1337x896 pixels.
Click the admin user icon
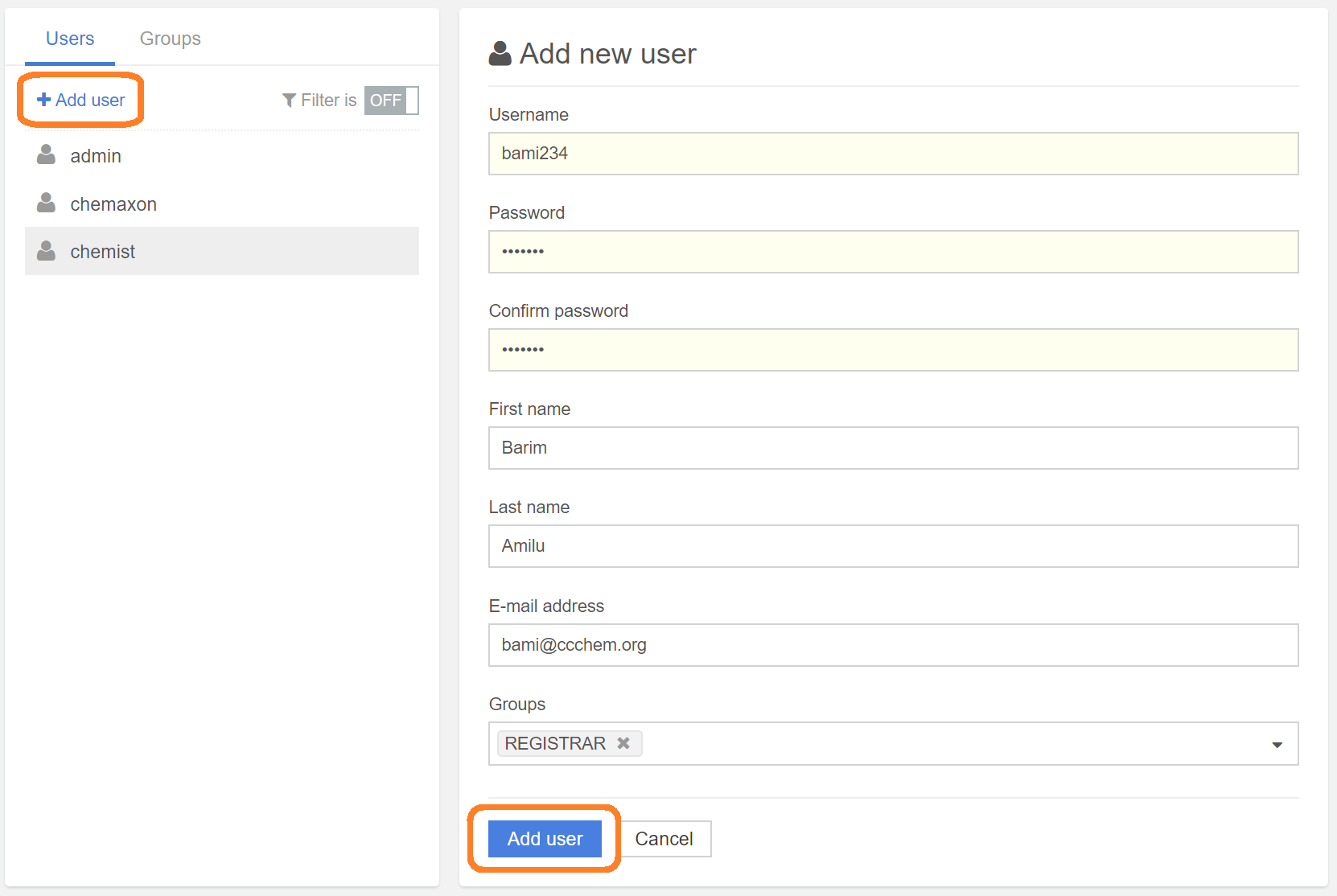[47, 154]
